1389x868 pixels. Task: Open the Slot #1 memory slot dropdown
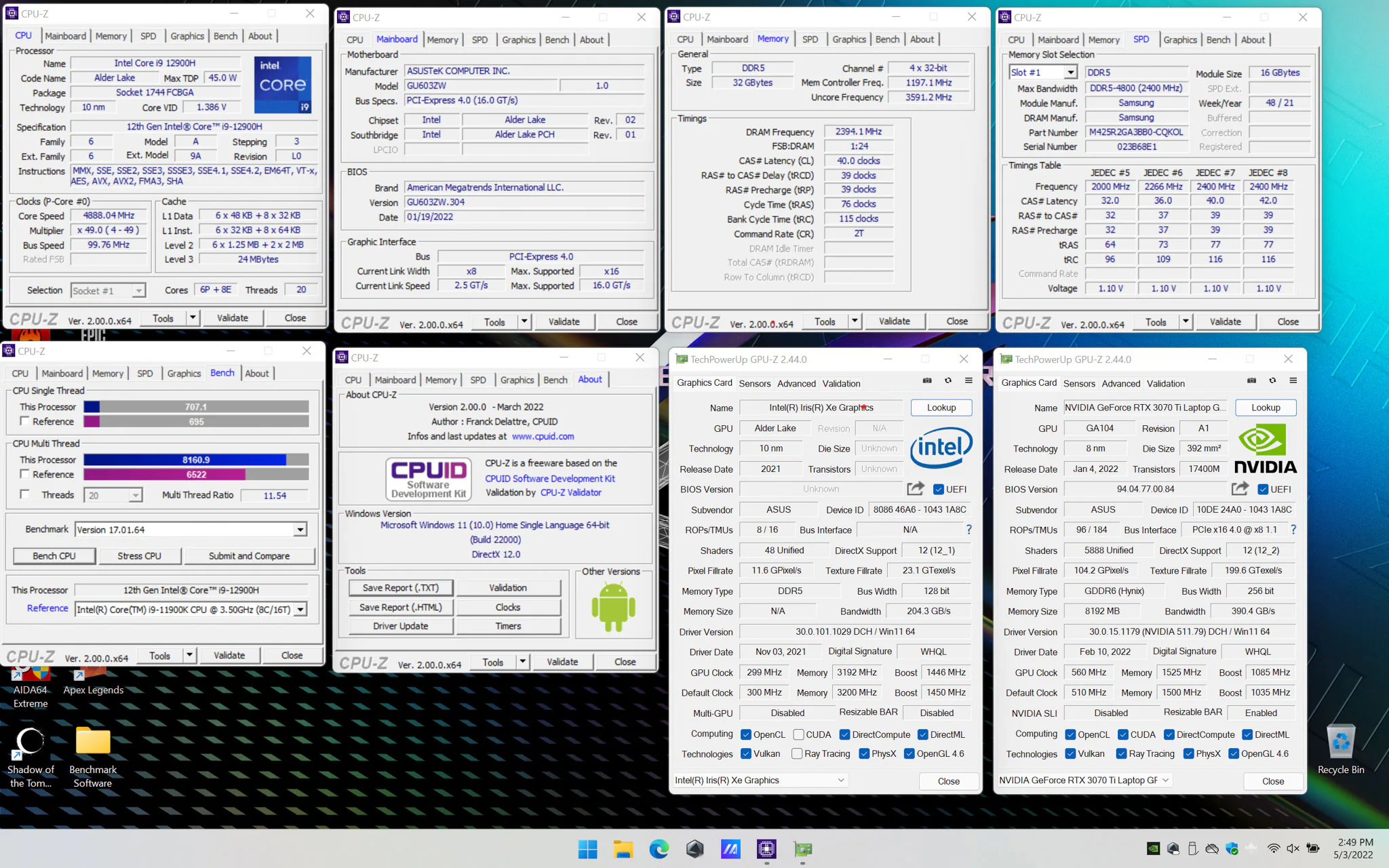point(1043,73)
